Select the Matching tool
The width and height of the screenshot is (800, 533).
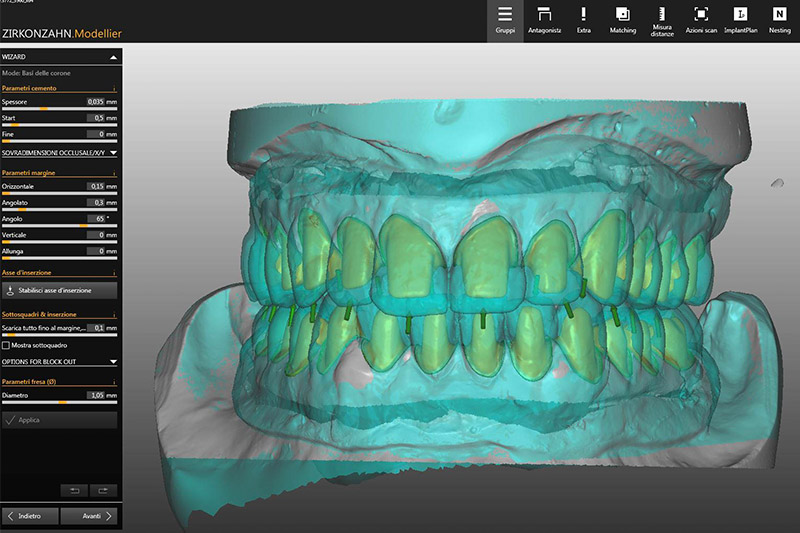[x=623, y=21]
